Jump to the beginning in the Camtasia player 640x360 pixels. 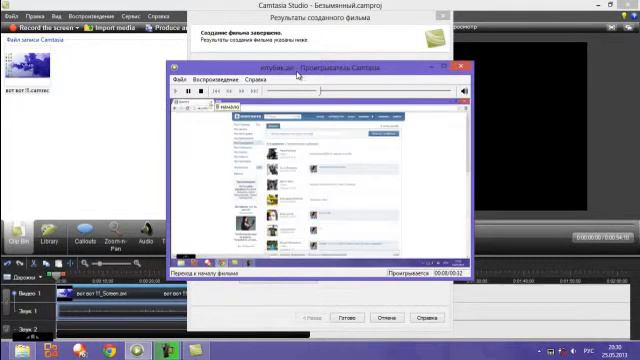(216, 91)
